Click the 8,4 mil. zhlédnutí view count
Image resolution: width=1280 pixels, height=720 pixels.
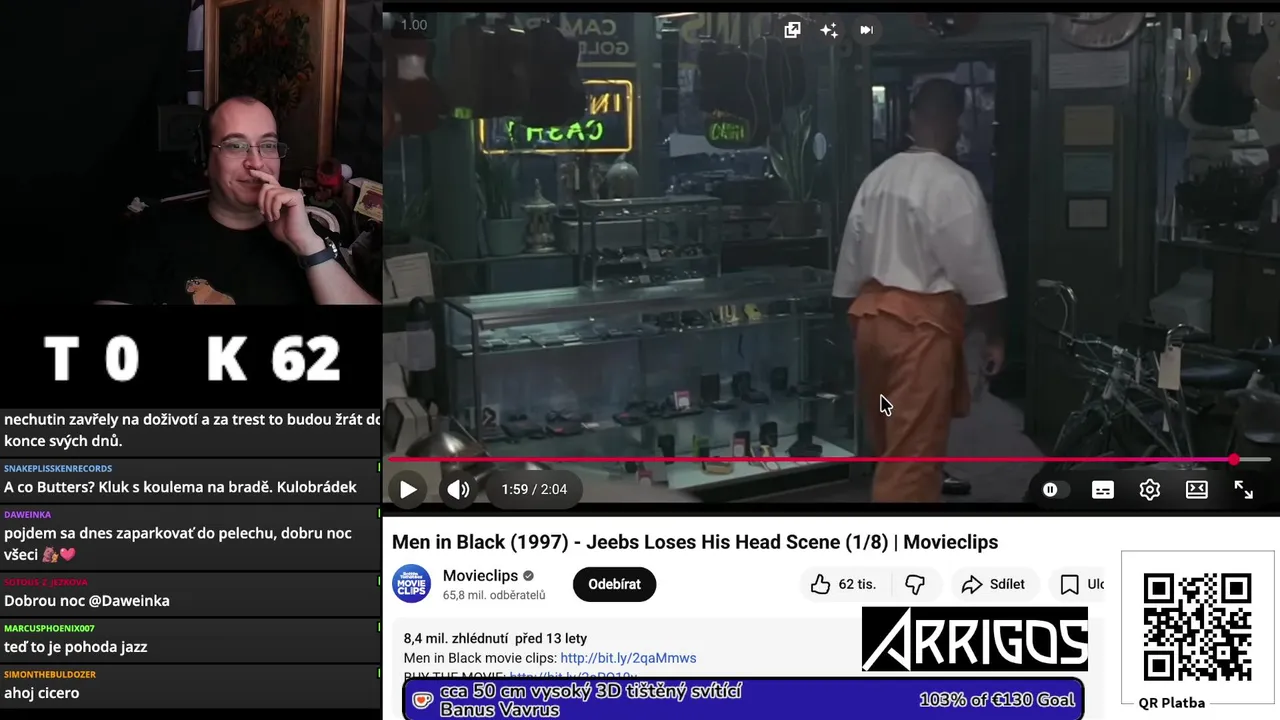click(x=457, y=638)
